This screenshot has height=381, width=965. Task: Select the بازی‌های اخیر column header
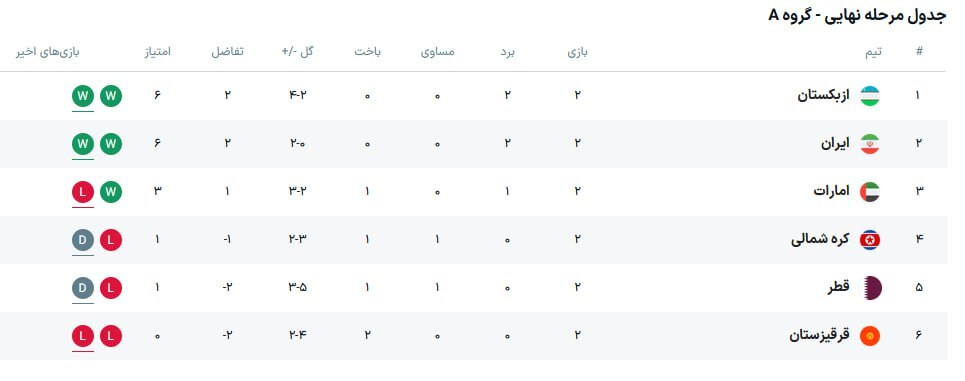(47, 52)
